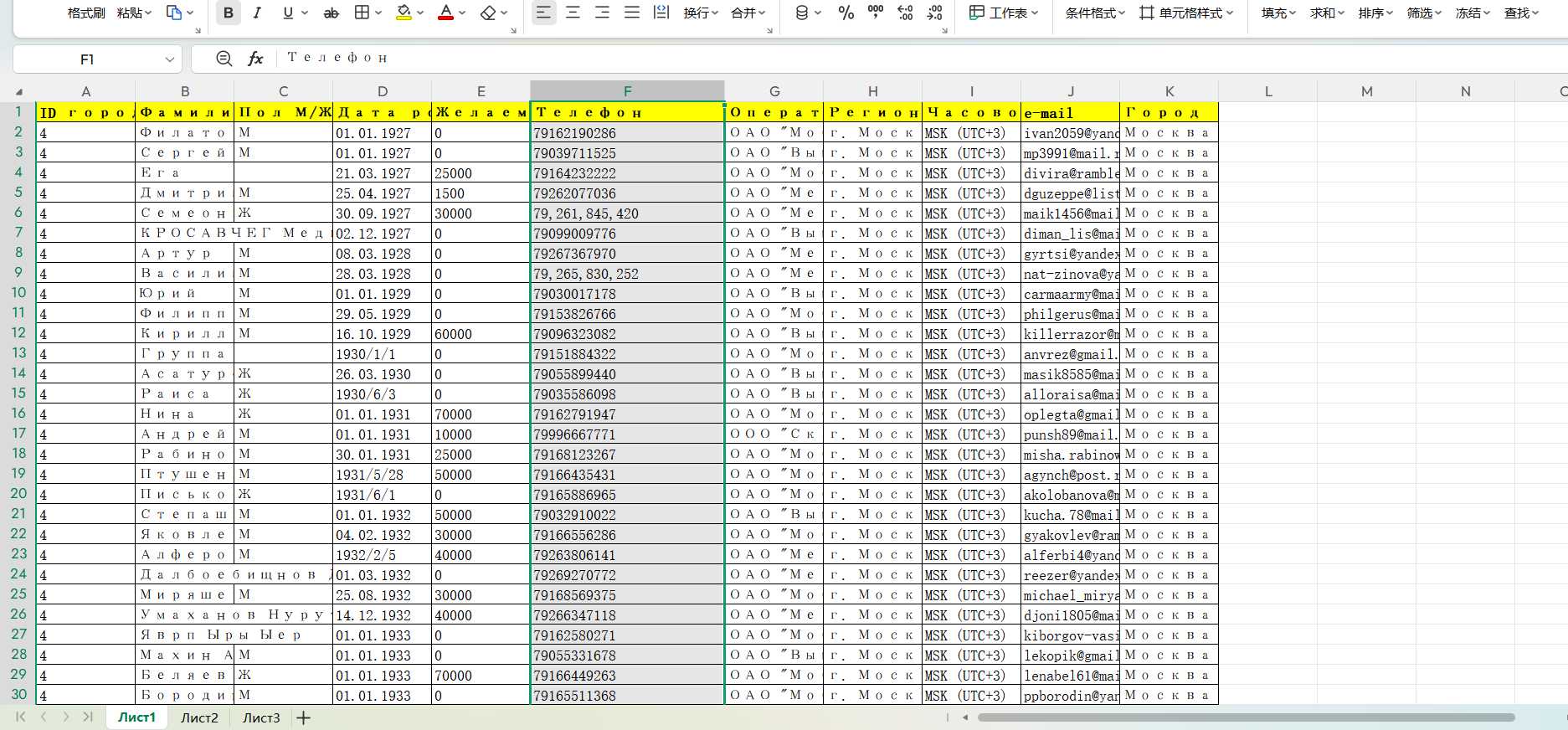Viewport: 1568px width, 730px height.
Task: Open the 换行 wrap text dropdown
Action: pyautogui.click(x=701, y=13)
